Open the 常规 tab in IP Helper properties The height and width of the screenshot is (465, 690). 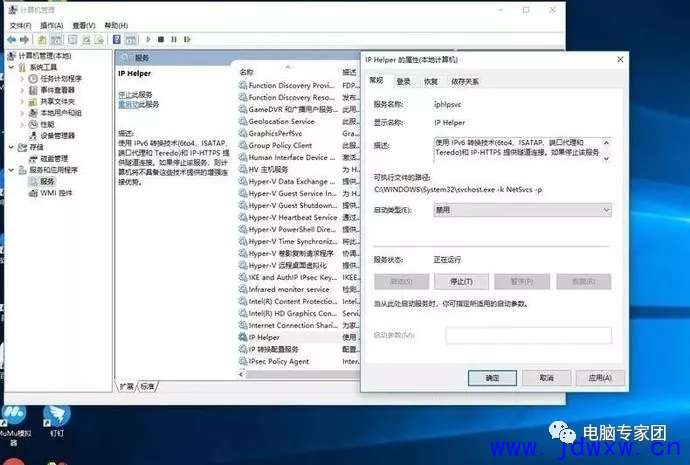[x=376, y=81]
